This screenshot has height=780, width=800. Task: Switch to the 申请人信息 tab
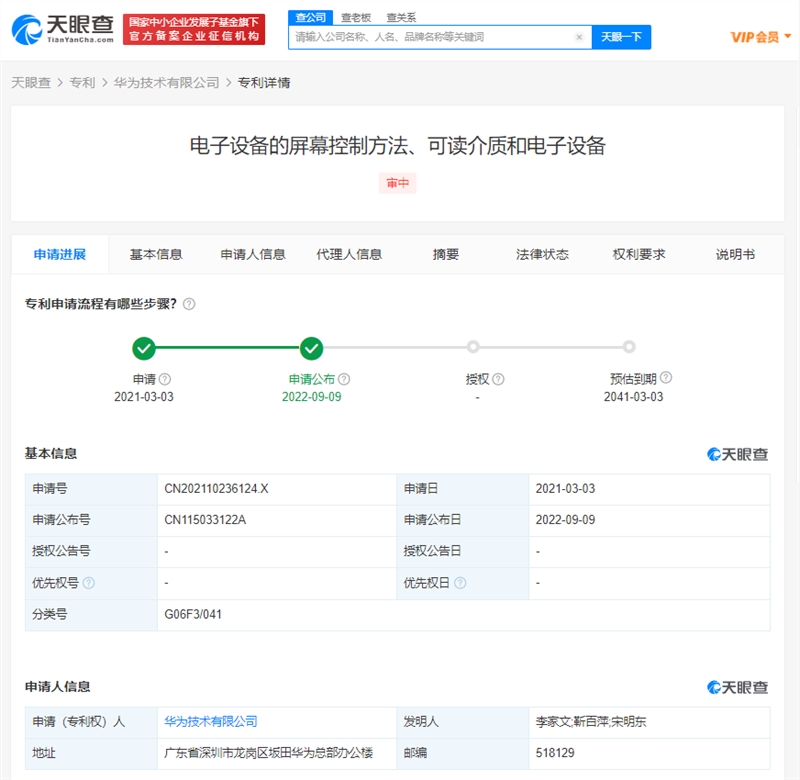coord(253,254)
